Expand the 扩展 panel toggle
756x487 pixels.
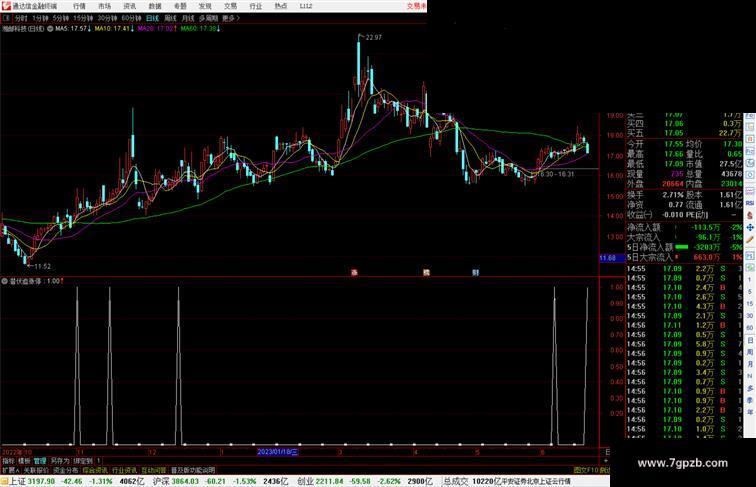[x=11, y=470]
